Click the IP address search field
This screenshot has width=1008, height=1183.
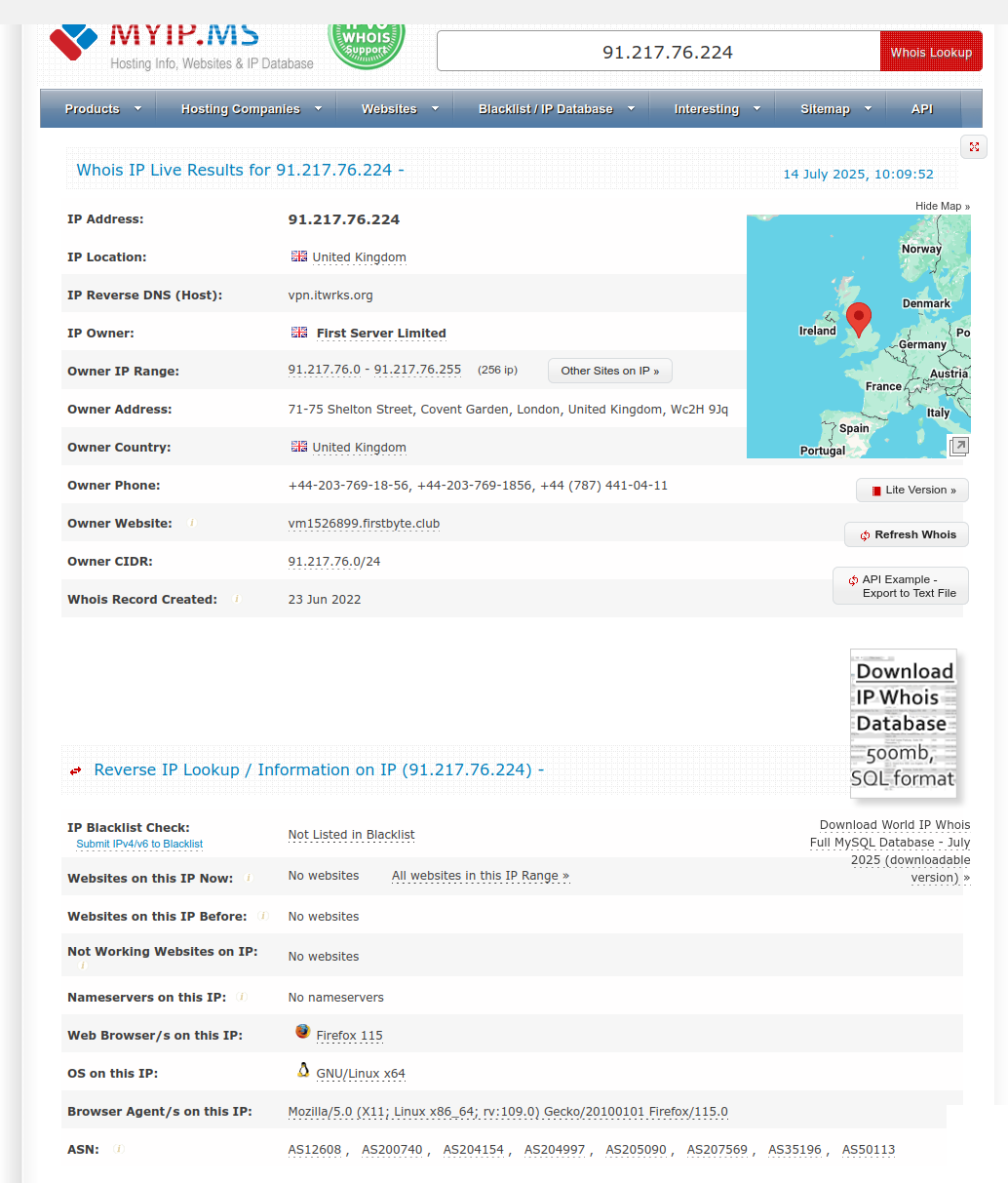[x=658, y=52]
